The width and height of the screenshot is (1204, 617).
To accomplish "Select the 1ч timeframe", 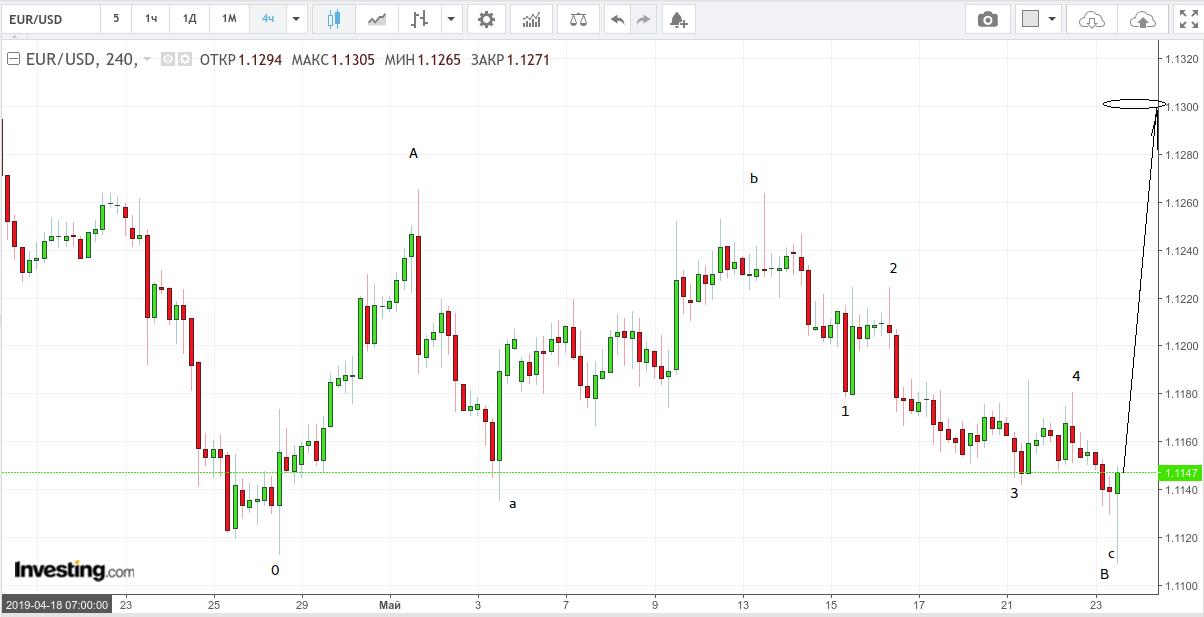I will [x=150, y=19].
